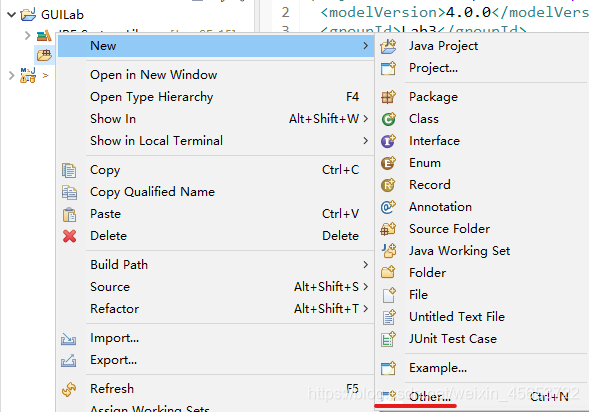The height and width of the screenshot is (412, 589).
Task: Click the Copy Qualified Name icon
Action: pos(69,192)
